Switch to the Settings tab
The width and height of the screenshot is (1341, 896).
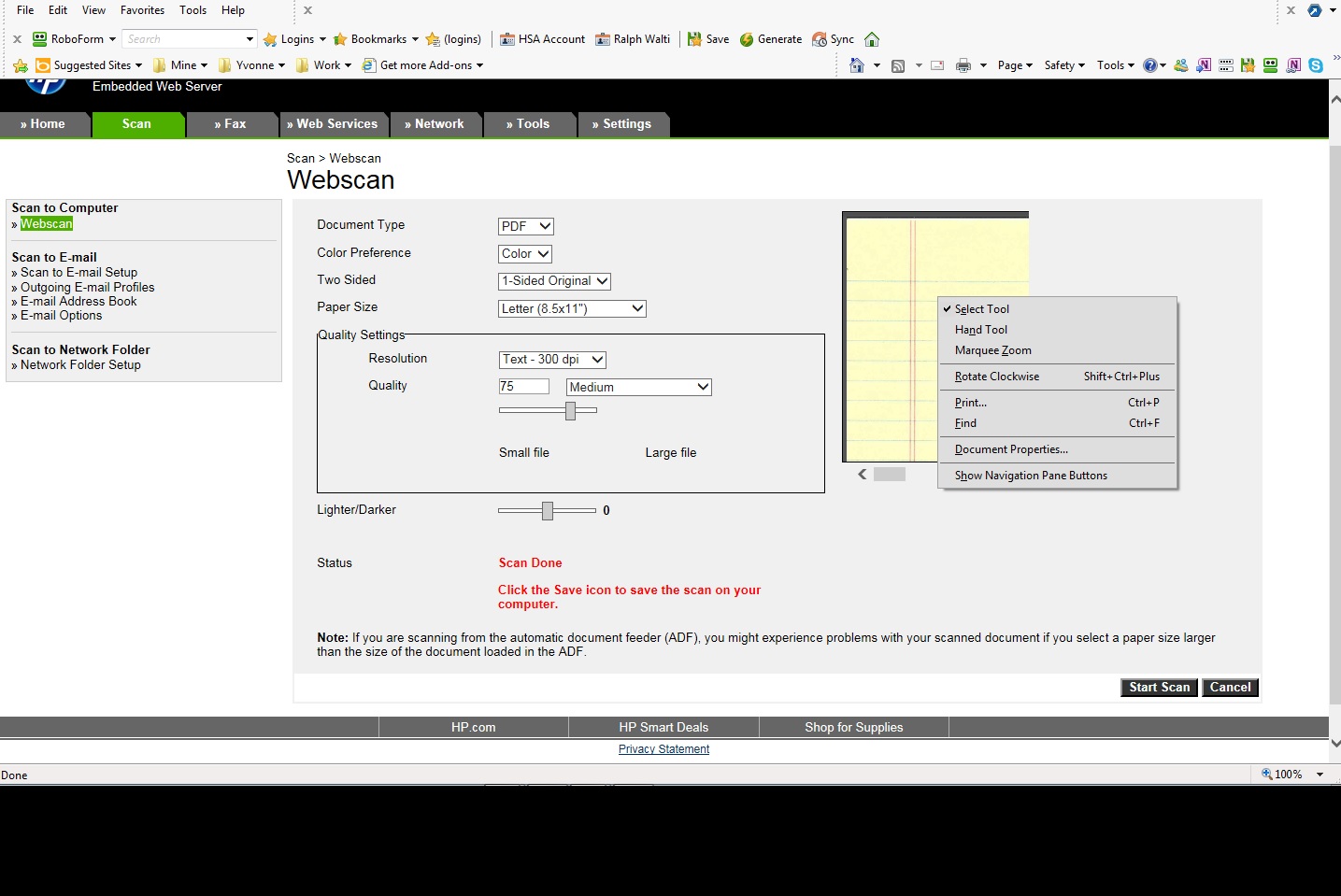[x=621, y=124]
